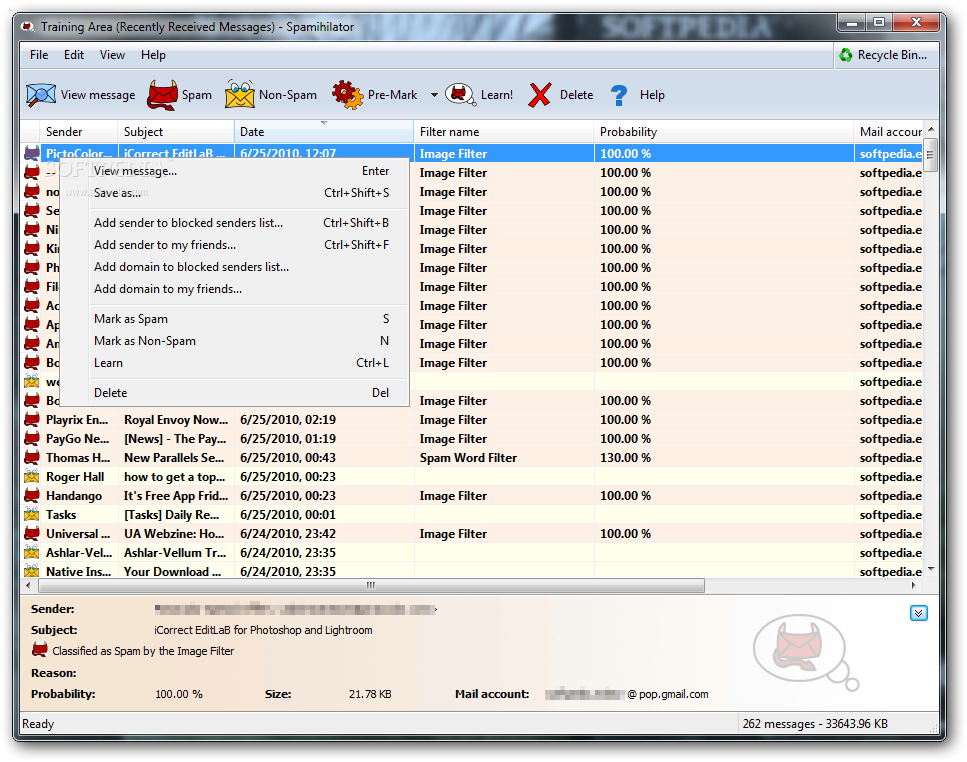Image resolution: width=967 pixels, height=762 pixels.
Task: Click the View message magnifier envelope icon
Action: pos(41,95)
